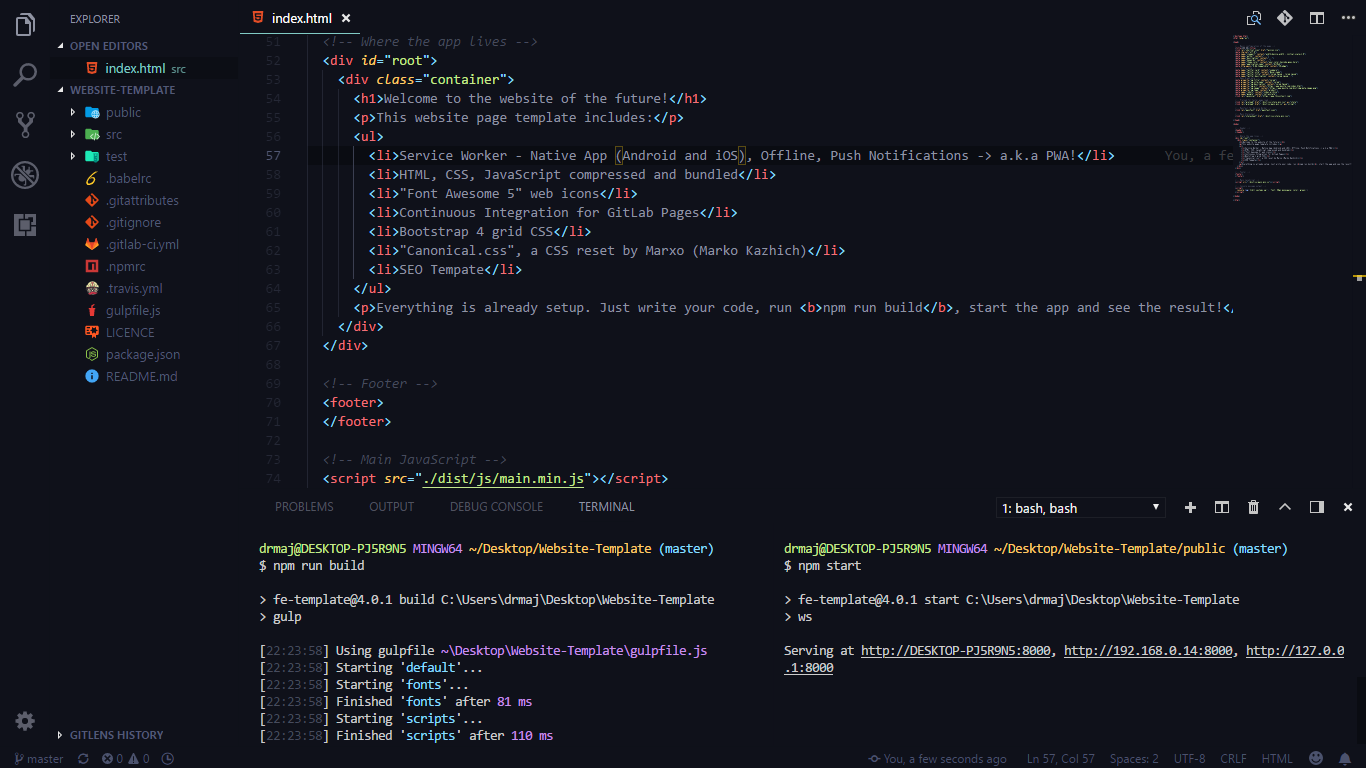The width and height of the screenshot is (1366, 768).
Task: Open the .npmrc file
Action: coord(127,267)
